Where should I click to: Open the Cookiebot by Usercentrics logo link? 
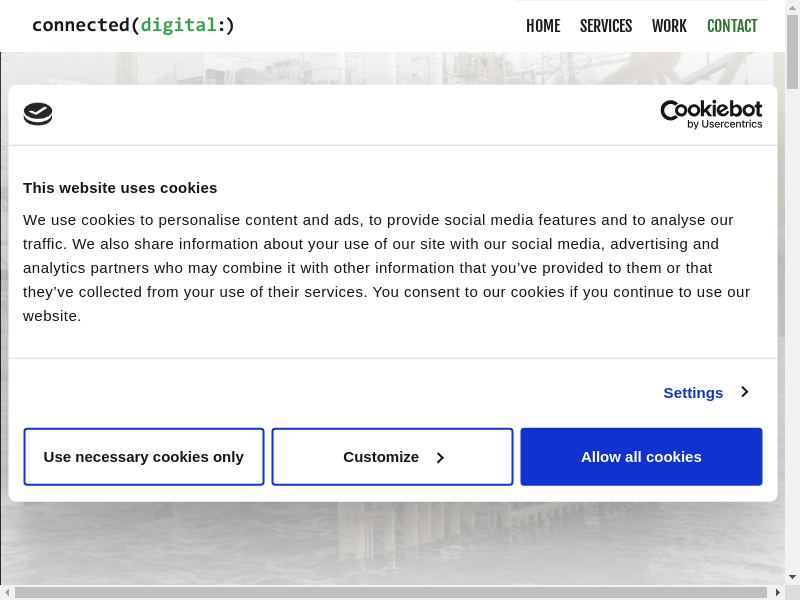[711, 114]
